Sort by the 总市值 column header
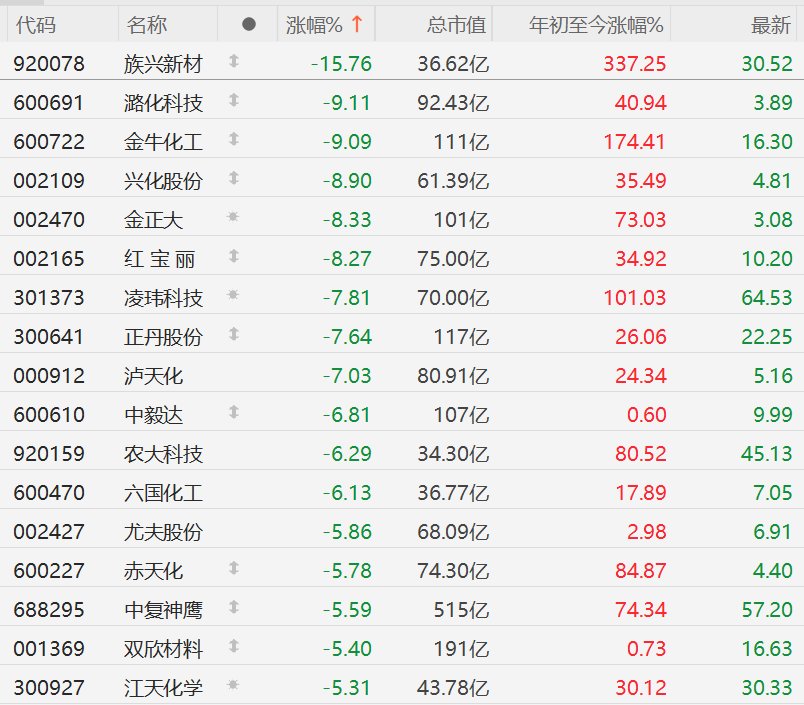Viewport: 804px width, 705px height. point(456,25)
